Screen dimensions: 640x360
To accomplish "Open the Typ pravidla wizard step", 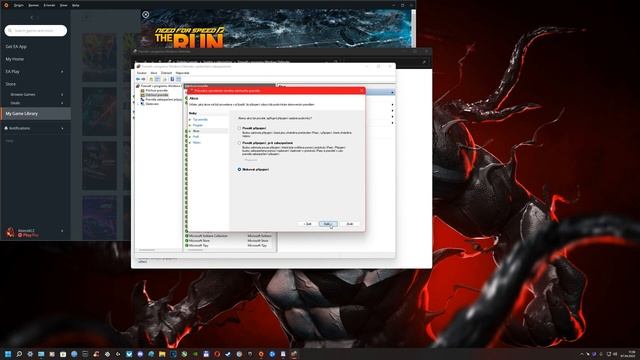I will tap(200, 120).
